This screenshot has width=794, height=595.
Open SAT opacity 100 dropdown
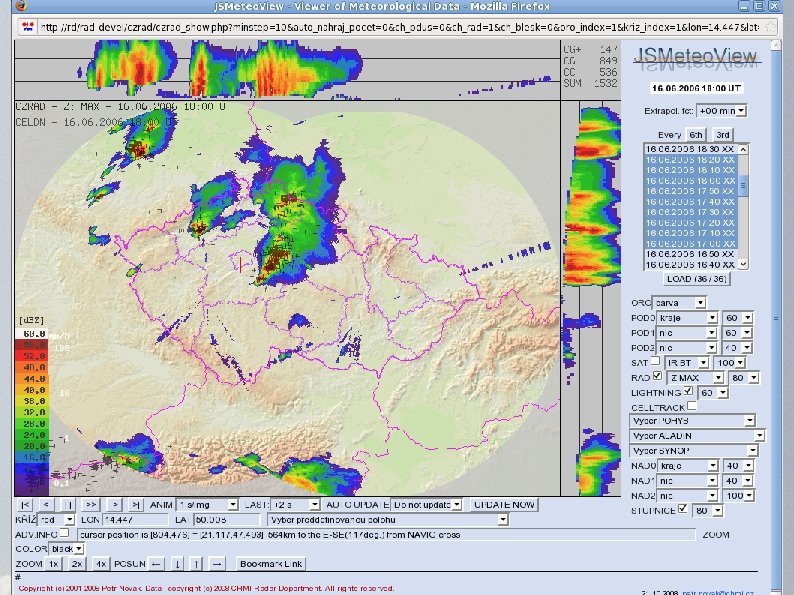(729, 363)
